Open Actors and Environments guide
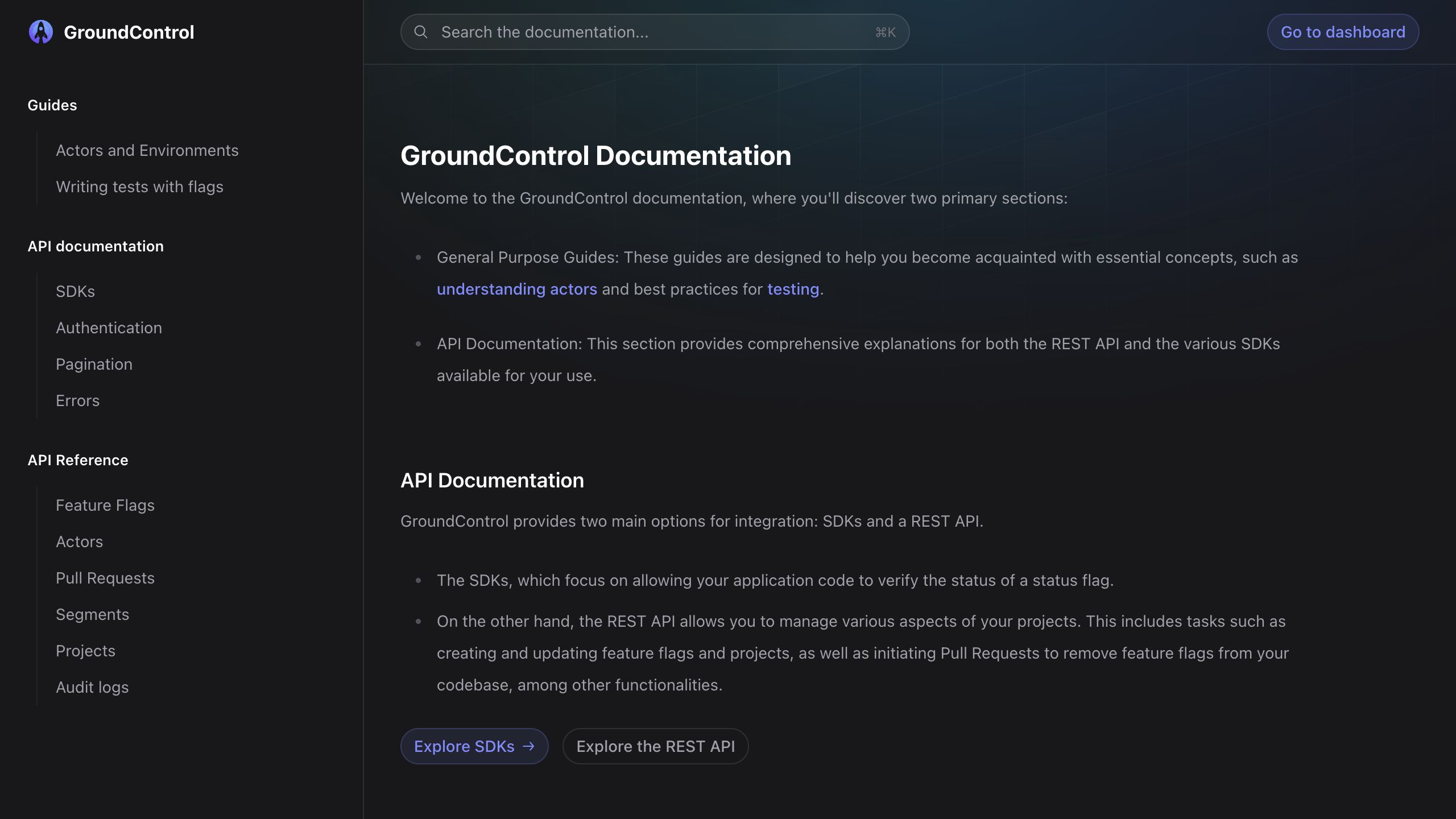The width and height of the screenshot is (1456, 819). coord(147,150)
